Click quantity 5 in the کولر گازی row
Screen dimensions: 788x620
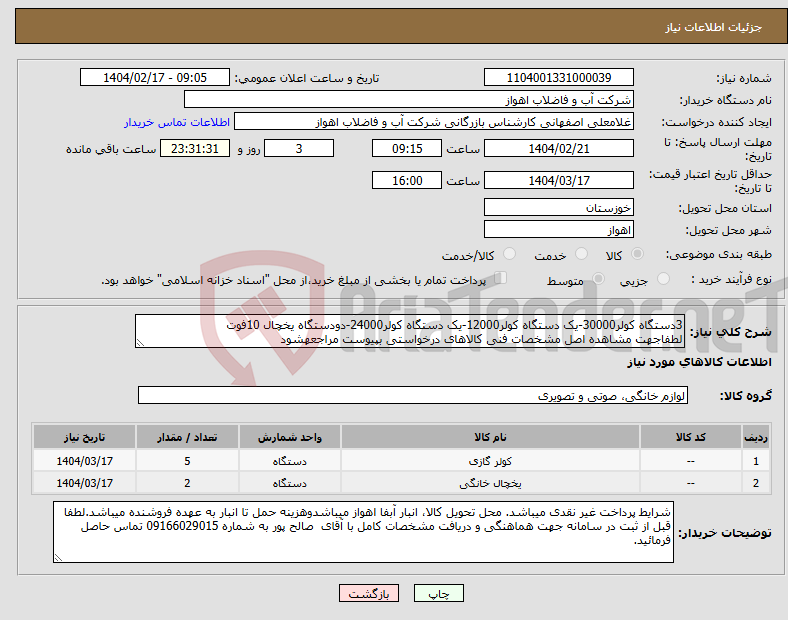[x=187, y=461]
